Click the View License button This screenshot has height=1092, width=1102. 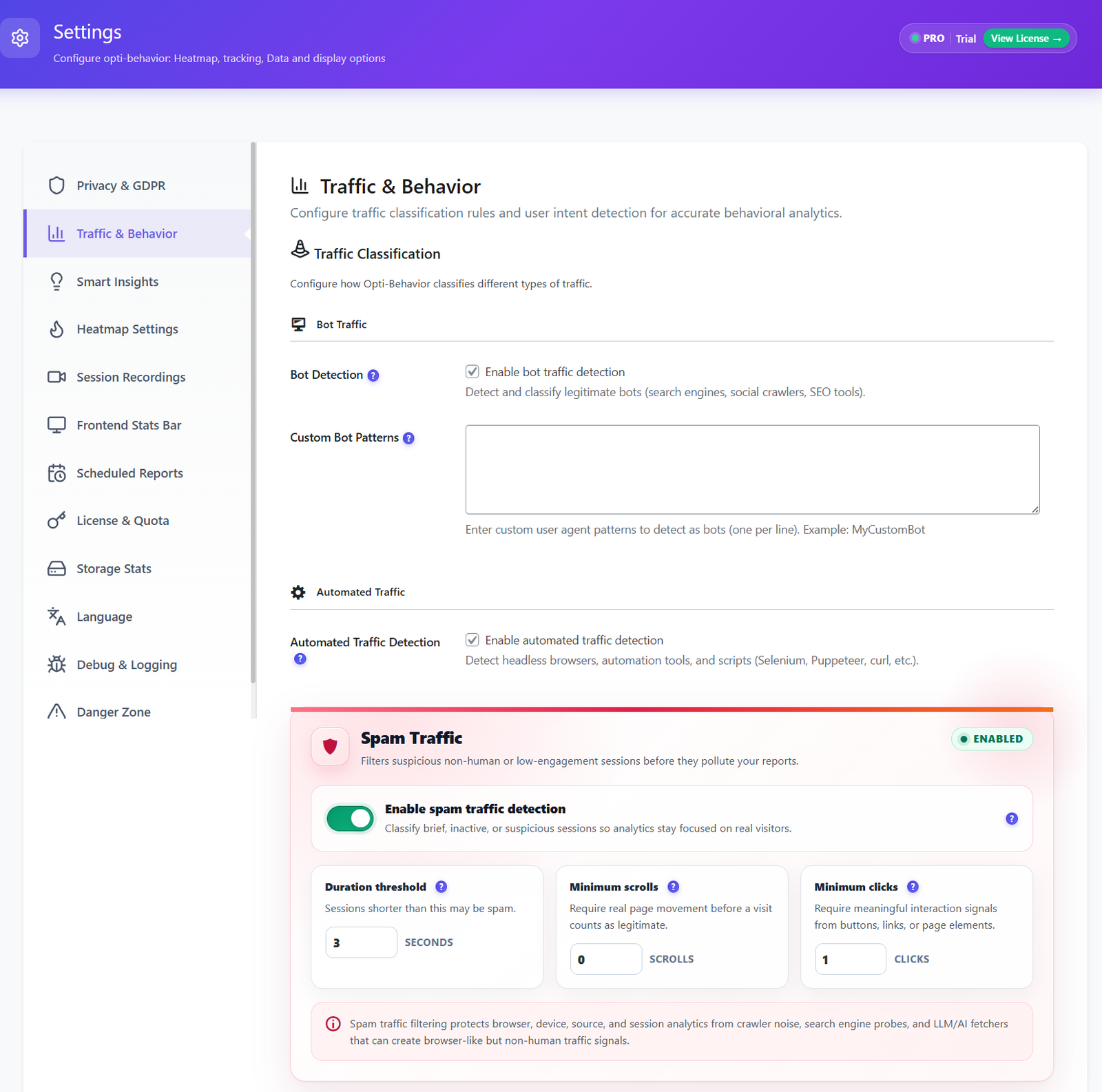(x=1026, y=39)
